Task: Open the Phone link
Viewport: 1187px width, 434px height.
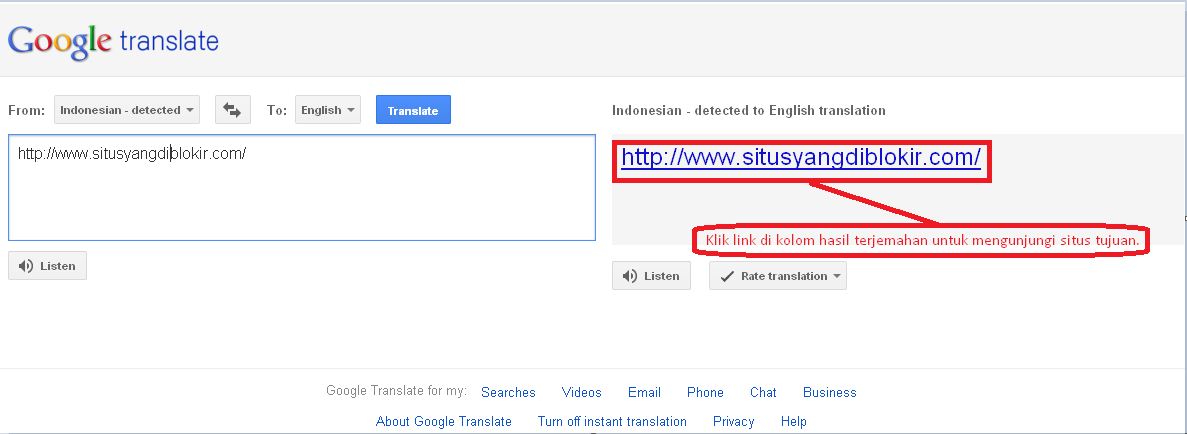Action: (x=705, y=392)
